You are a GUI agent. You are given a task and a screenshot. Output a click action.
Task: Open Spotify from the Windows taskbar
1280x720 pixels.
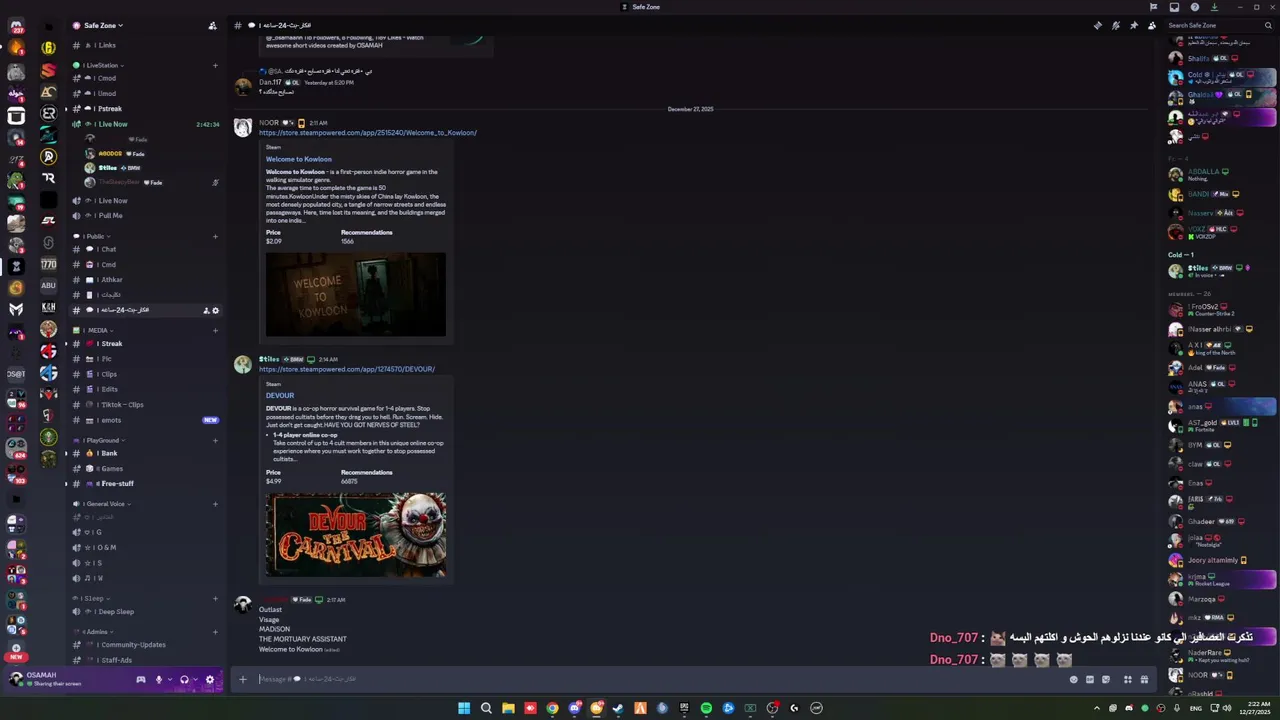click(706, 708)
